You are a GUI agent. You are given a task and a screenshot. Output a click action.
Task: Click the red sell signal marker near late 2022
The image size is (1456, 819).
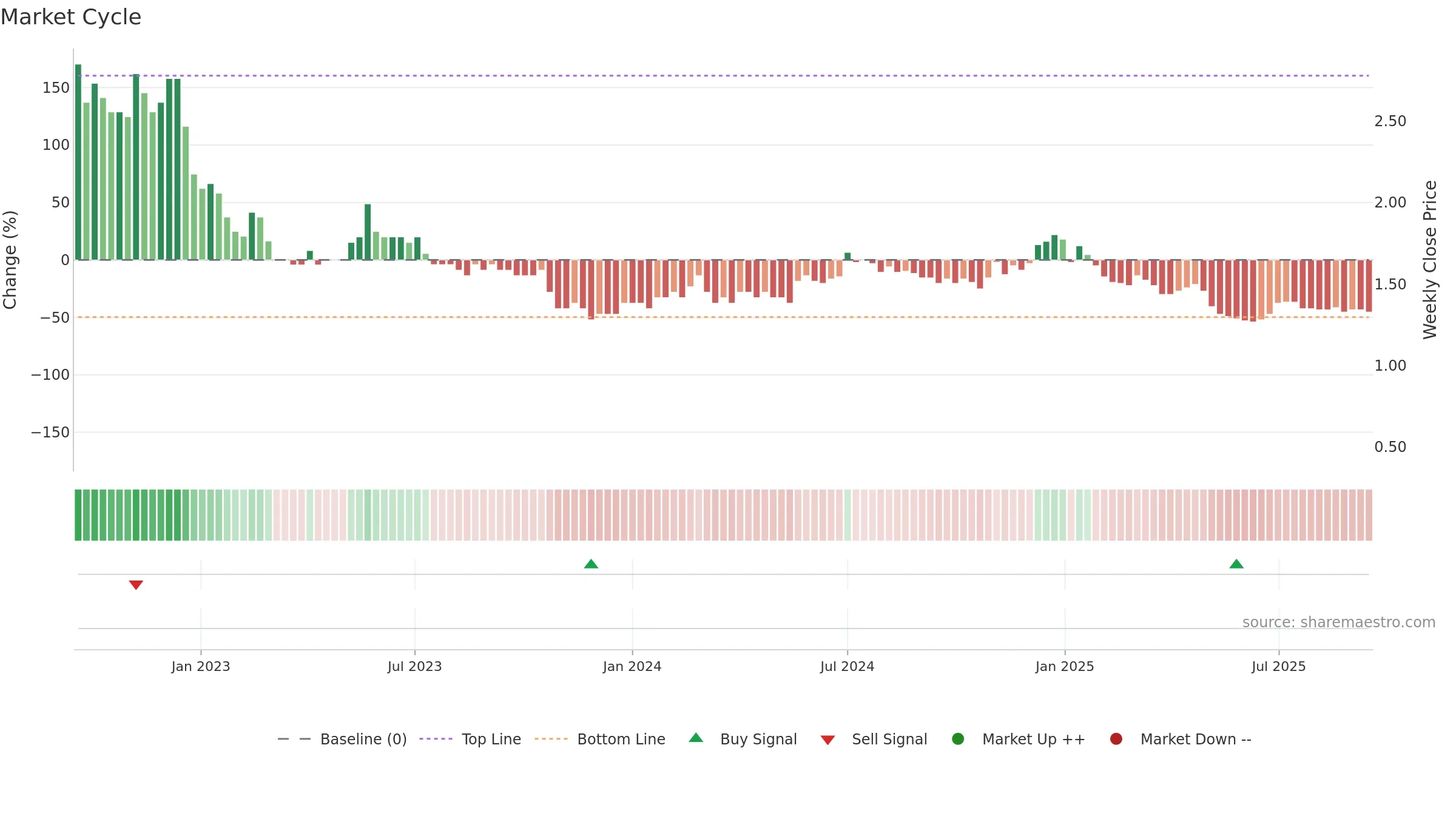coord(136,585)
